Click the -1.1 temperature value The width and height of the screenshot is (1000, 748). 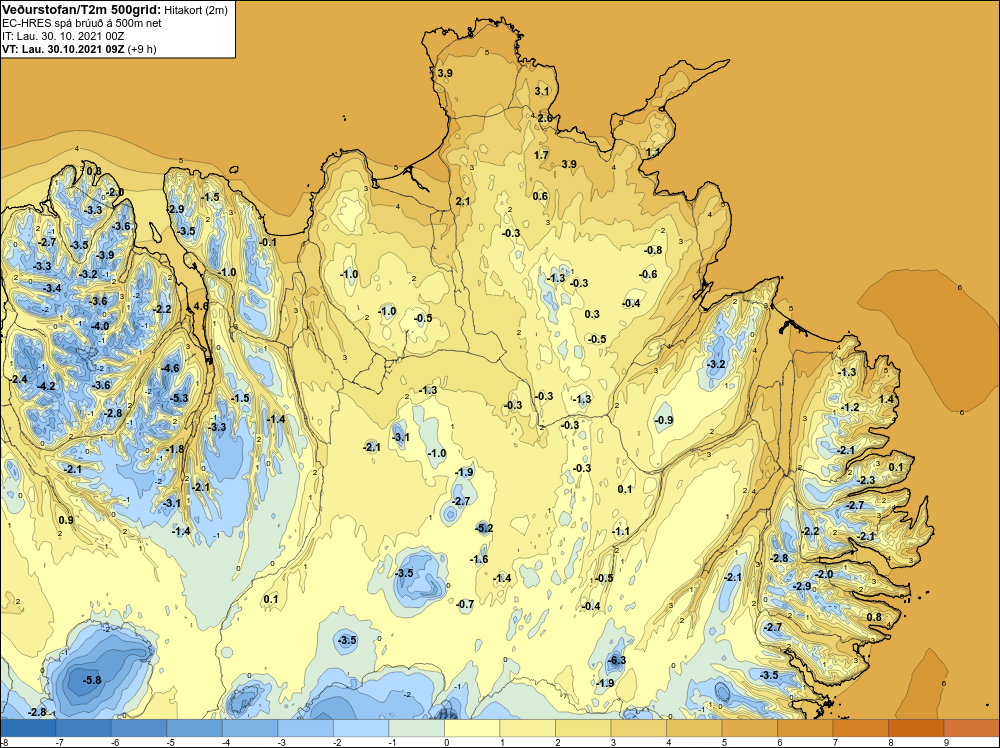coord(621,531)
